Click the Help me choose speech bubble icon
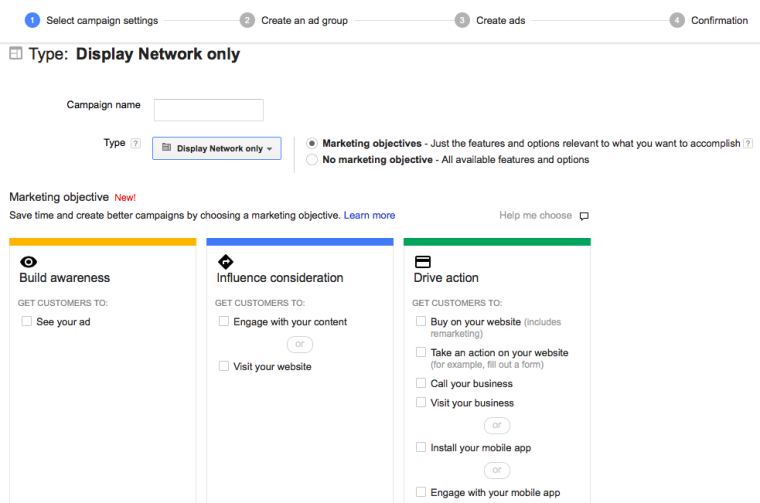Image resolution: width=760 pixels, height=503 pixels. (x=584, y=216)
